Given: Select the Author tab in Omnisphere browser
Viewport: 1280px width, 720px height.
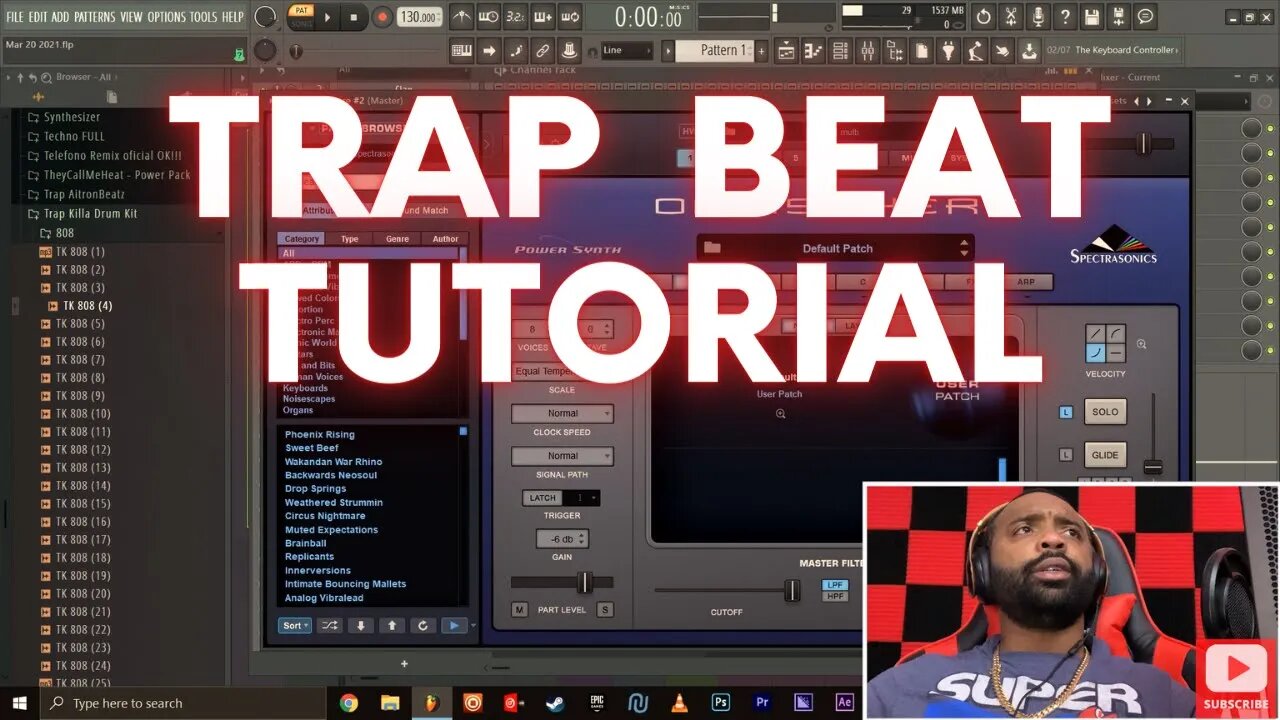Looking at the screenshot, I should coord(445,239).
